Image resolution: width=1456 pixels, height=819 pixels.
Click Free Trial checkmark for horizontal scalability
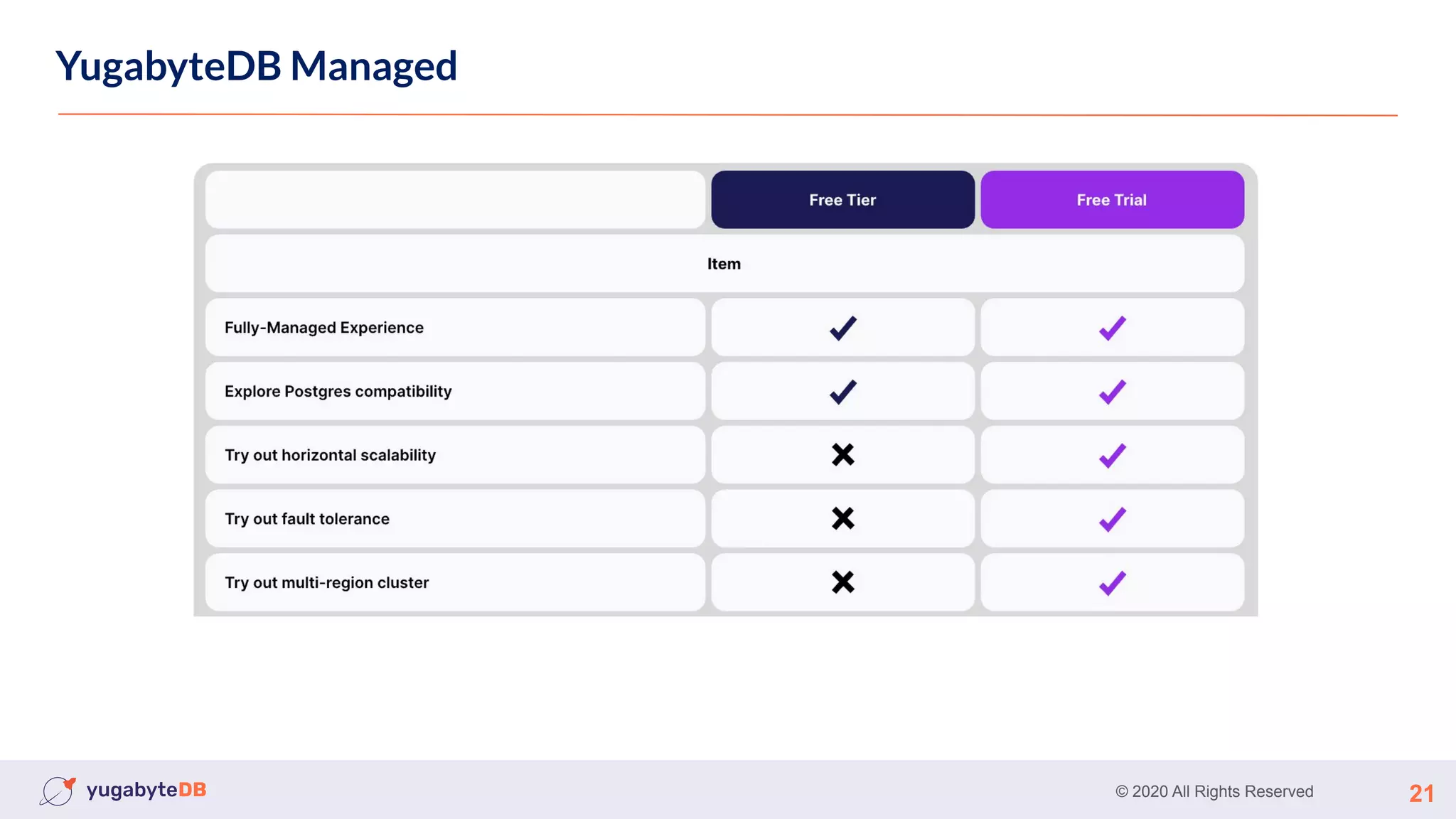tap(1112, 455)
